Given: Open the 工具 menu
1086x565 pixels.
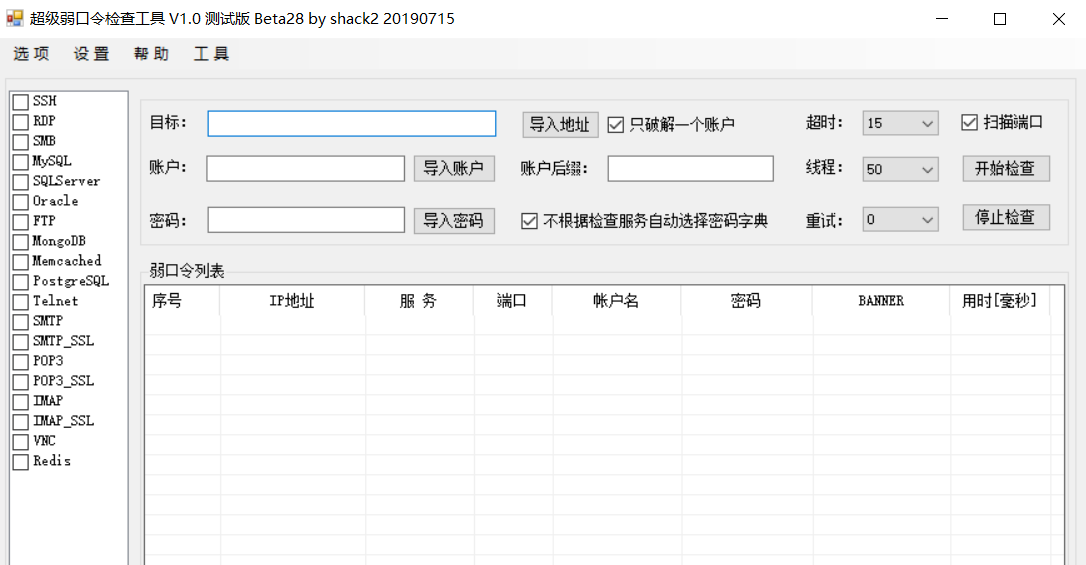Looking at the screenshot, I should (211, 53).
